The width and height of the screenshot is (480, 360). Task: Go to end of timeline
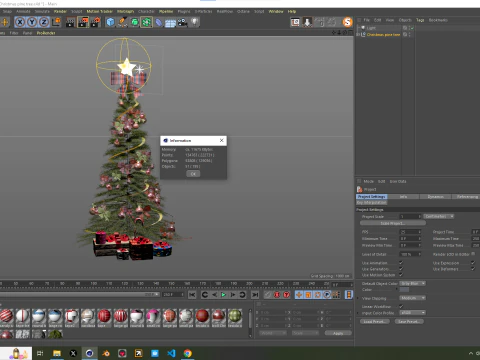click(x=255, y=295)
